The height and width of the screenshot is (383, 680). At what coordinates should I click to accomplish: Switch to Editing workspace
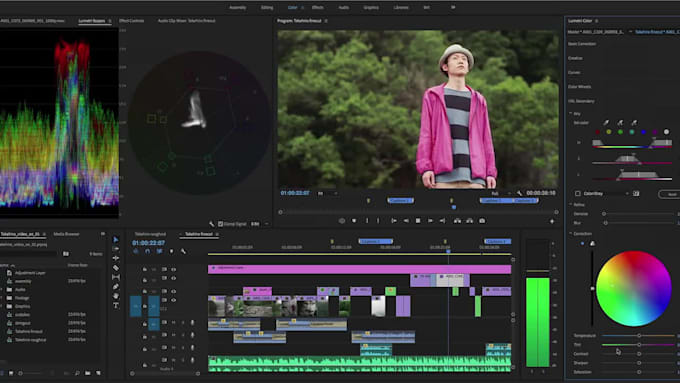click(x=267, y=7)
